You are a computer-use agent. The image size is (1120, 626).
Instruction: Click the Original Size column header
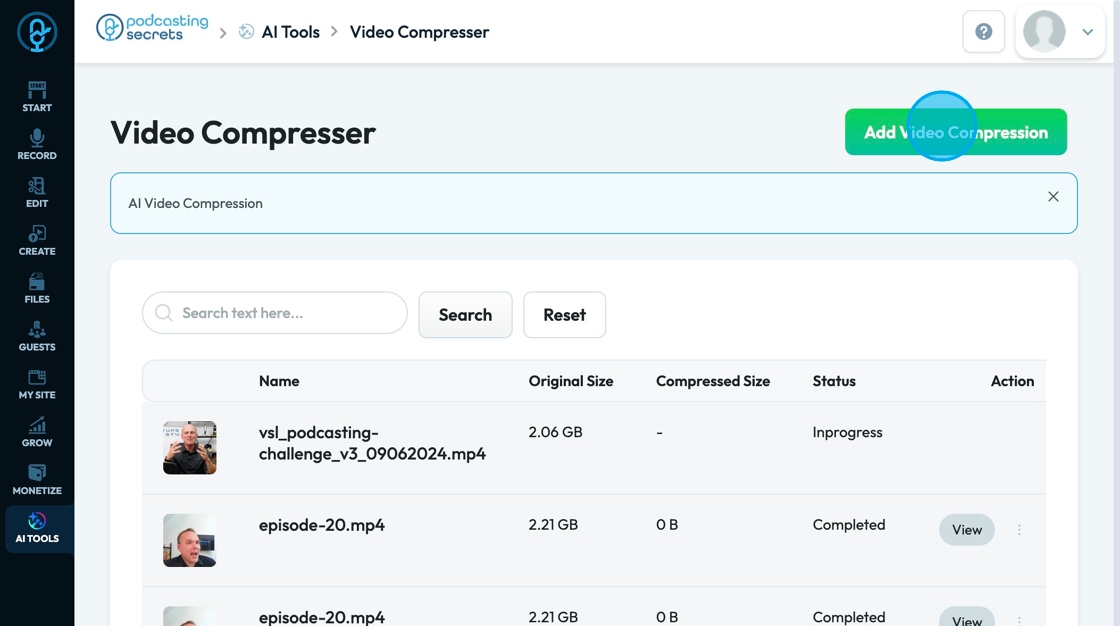(571, 381)
